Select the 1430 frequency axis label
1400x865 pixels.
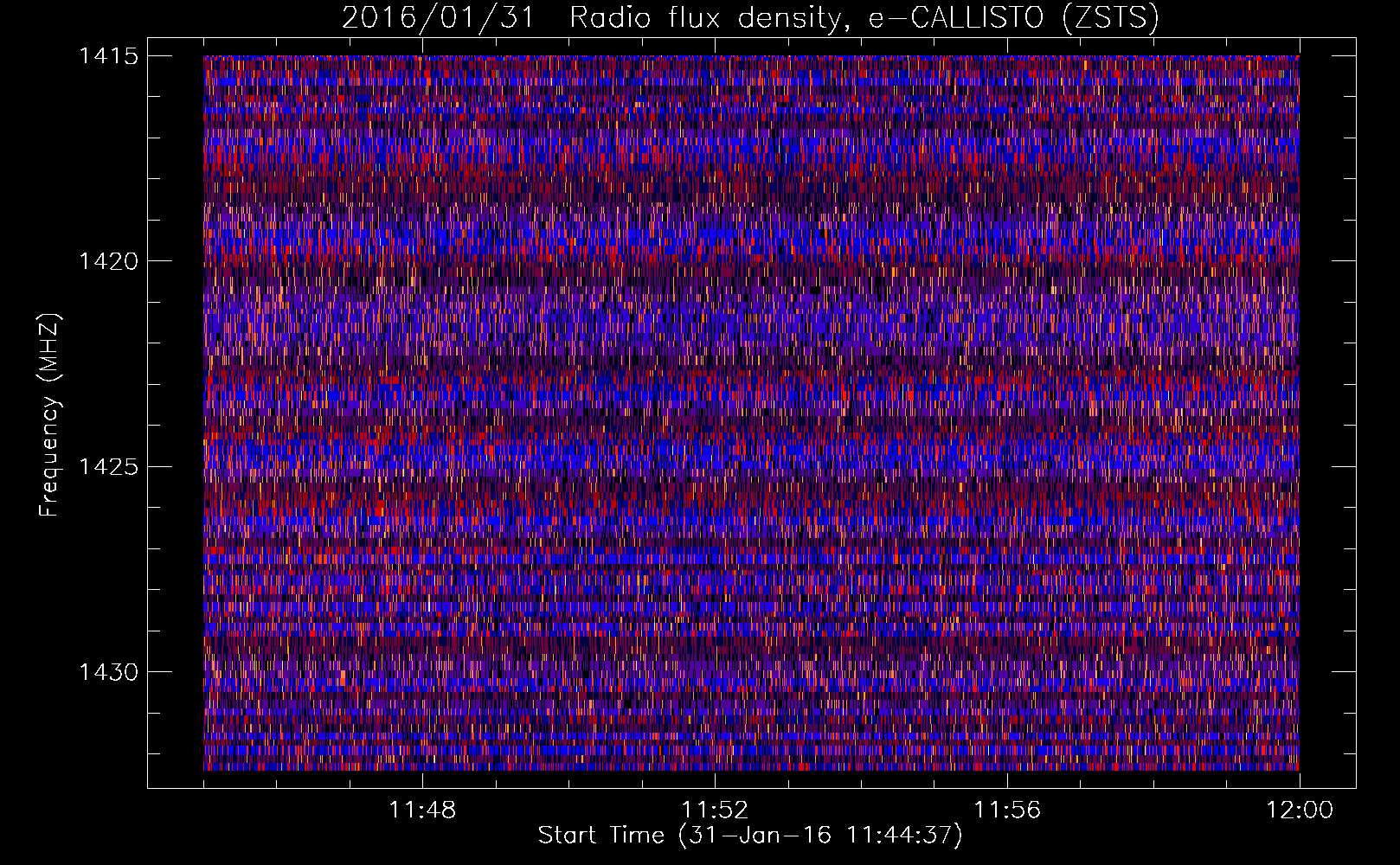coord(108,672)
